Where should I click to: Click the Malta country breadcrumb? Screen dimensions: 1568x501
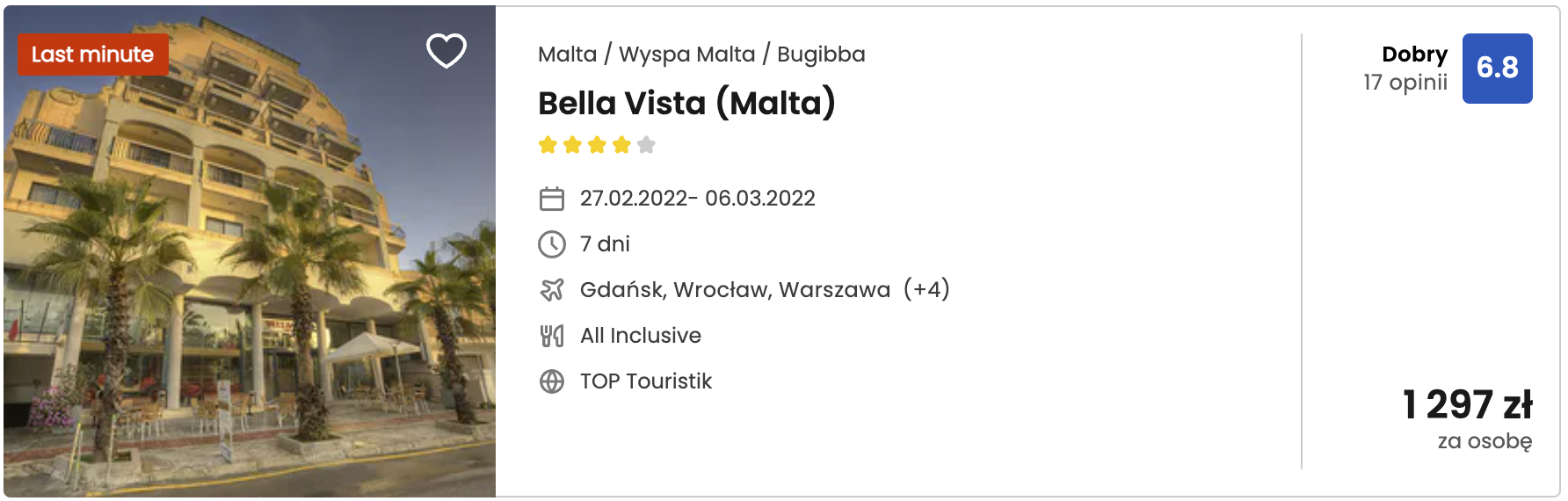point(567,54)
